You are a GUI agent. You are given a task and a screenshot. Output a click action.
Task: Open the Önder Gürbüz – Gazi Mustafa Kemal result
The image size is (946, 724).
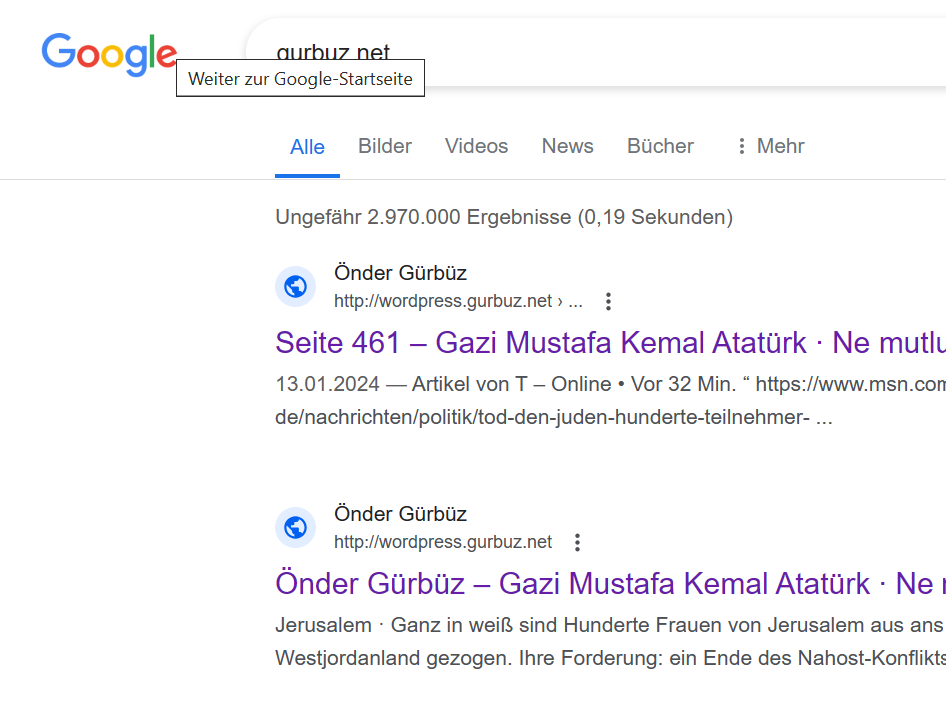(611, 584)
